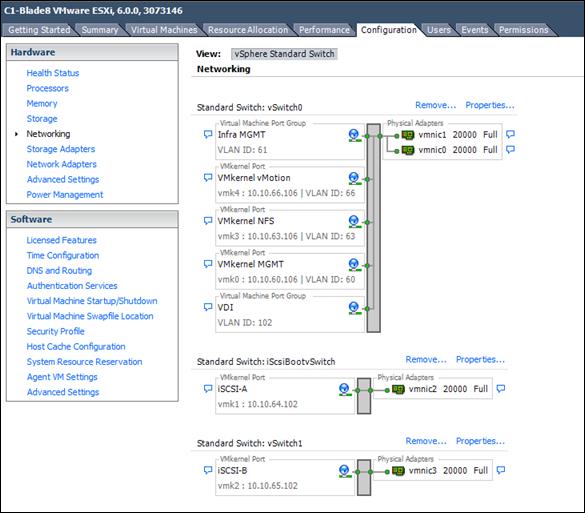The height and width of the screenshot is (513, 585).
Task: Select Networking in Hardware panel
Action: pos(48,134)
